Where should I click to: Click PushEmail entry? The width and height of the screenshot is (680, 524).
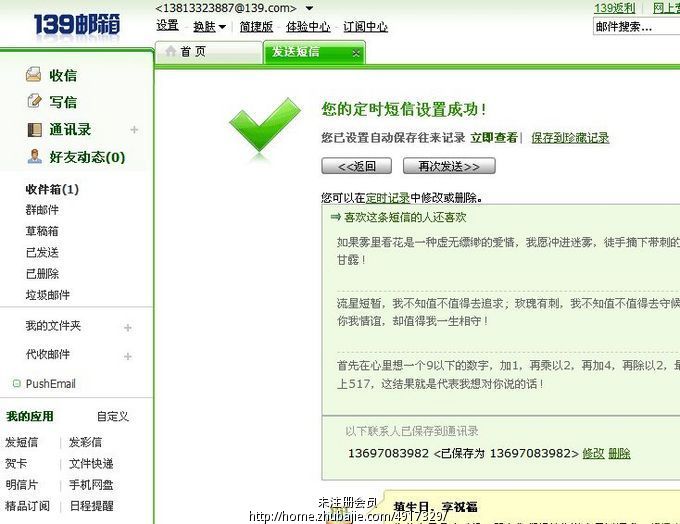click(51, 384)
